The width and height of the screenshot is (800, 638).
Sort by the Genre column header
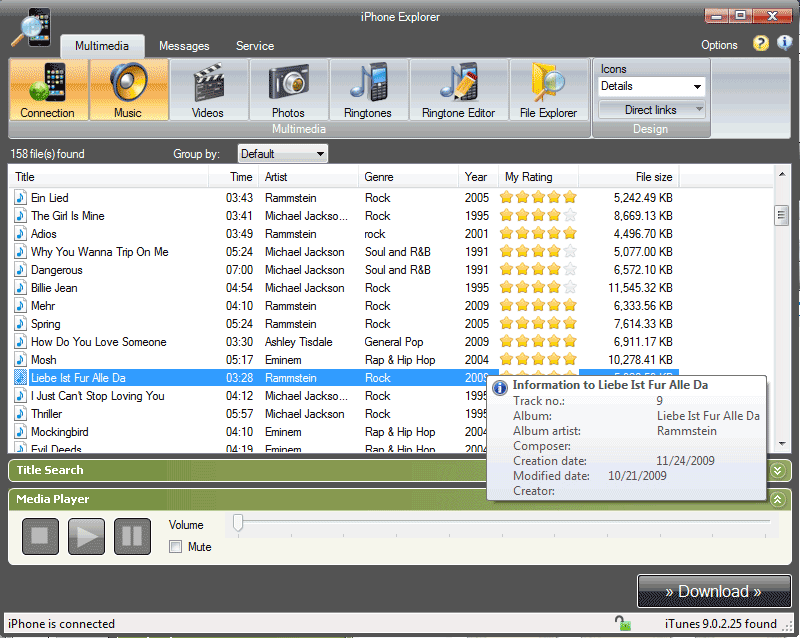409,177
